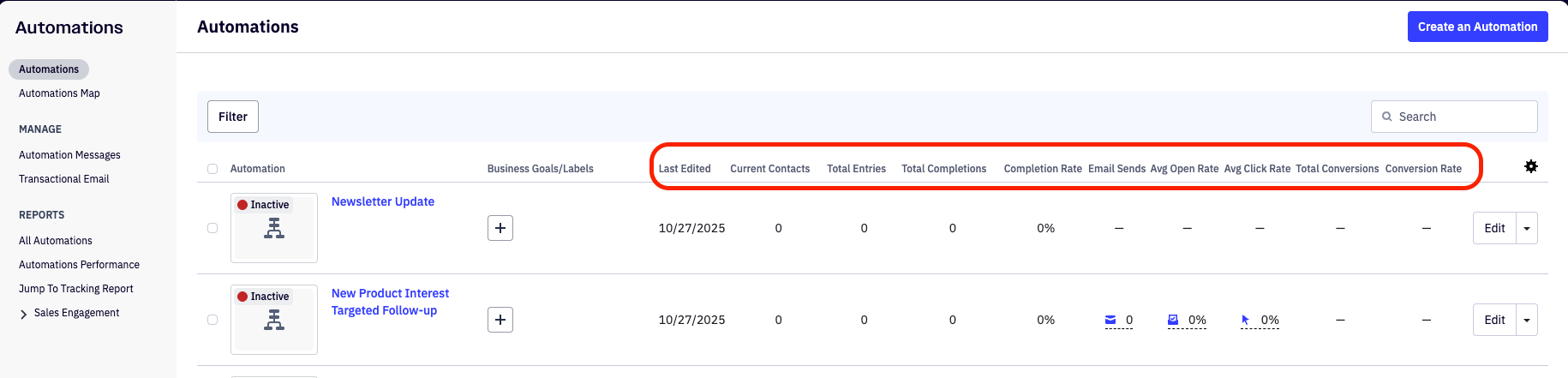This screenshot has height=378, width=1568.
Task: Click the Create an Automation button
Action: (1477, 27)
